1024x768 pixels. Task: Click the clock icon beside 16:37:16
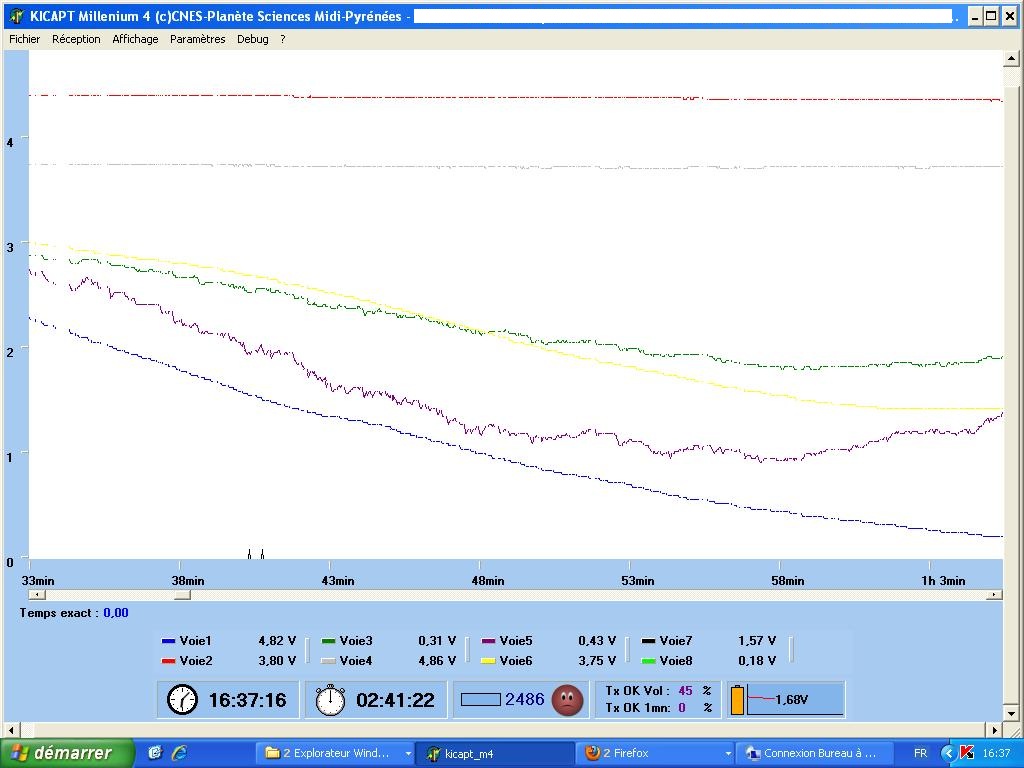pos(182,700)
